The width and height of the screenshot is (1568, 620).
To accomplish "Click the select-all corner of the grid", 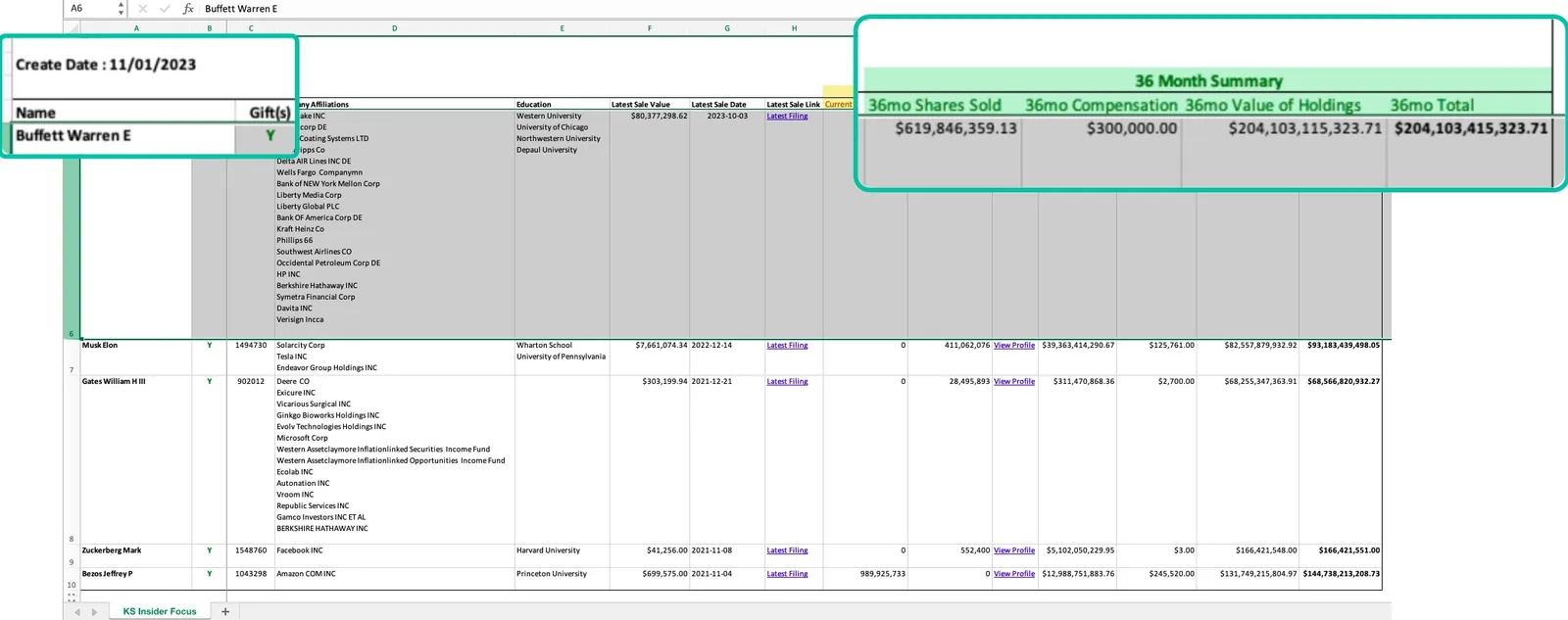I will tap(72, 28).
